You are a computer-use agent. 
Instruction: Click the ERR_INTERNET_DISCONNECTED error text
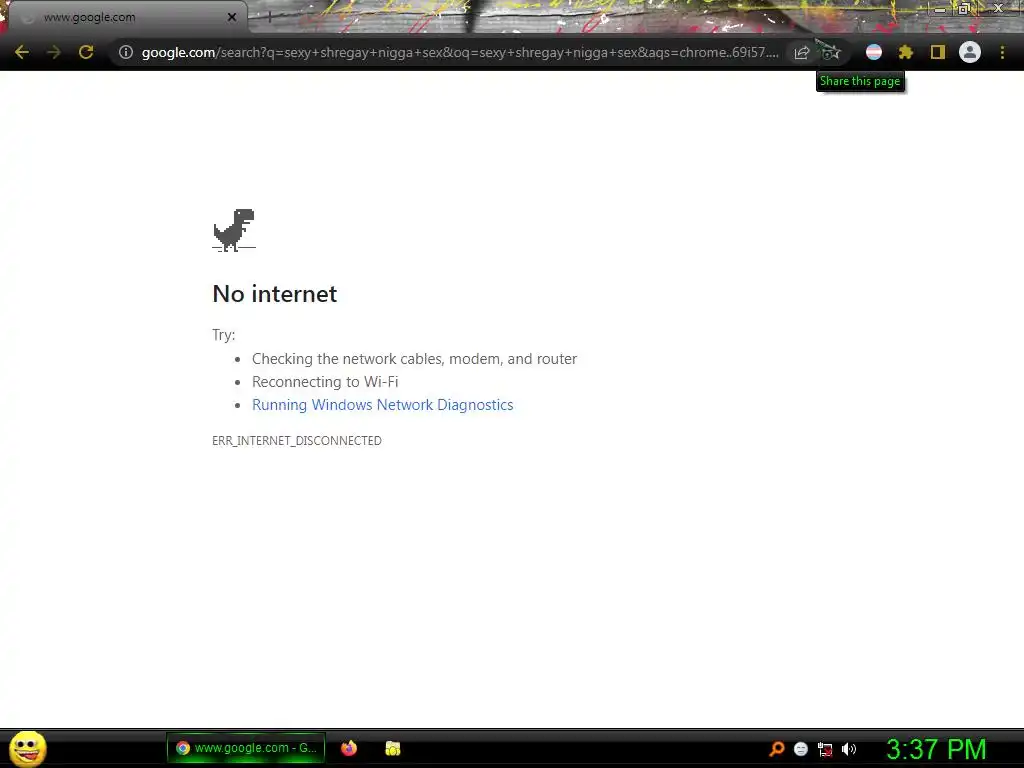click(296, 441)
